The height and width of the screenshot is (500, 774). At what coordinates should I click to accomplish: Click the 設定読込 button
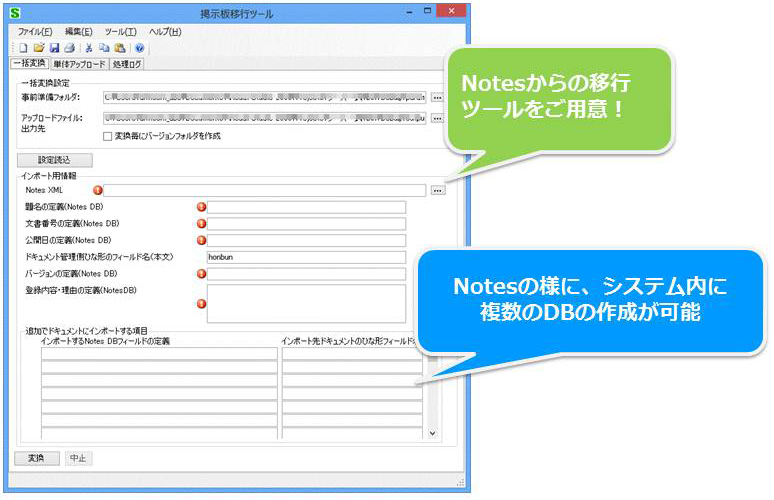55,159
